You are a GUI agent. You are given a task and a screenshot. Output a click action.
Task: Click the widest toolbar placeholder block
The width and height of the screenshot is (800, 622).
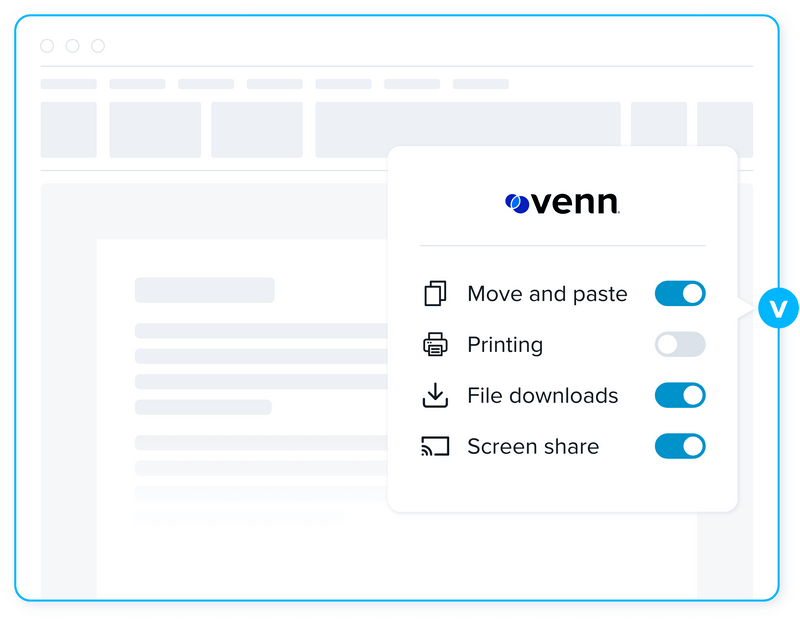468,129
